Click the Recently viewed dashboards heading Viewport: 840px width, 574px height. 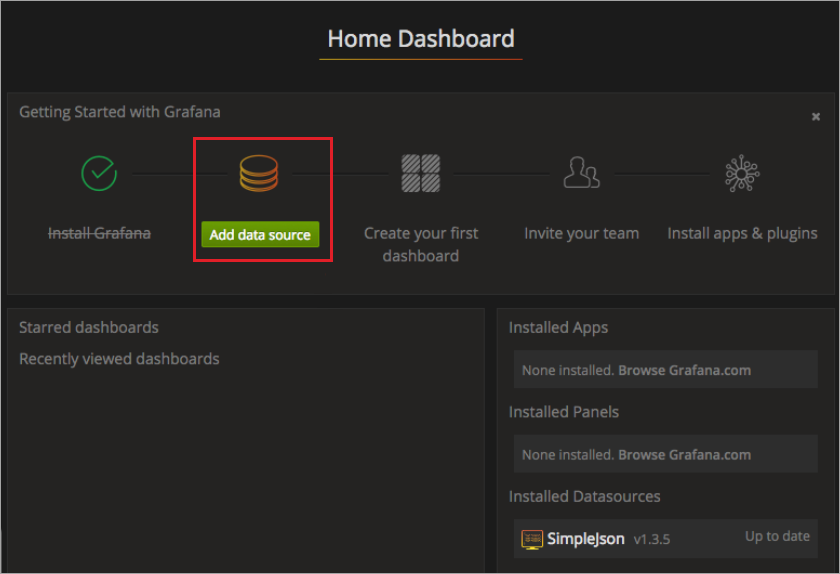tap(119, 359)
